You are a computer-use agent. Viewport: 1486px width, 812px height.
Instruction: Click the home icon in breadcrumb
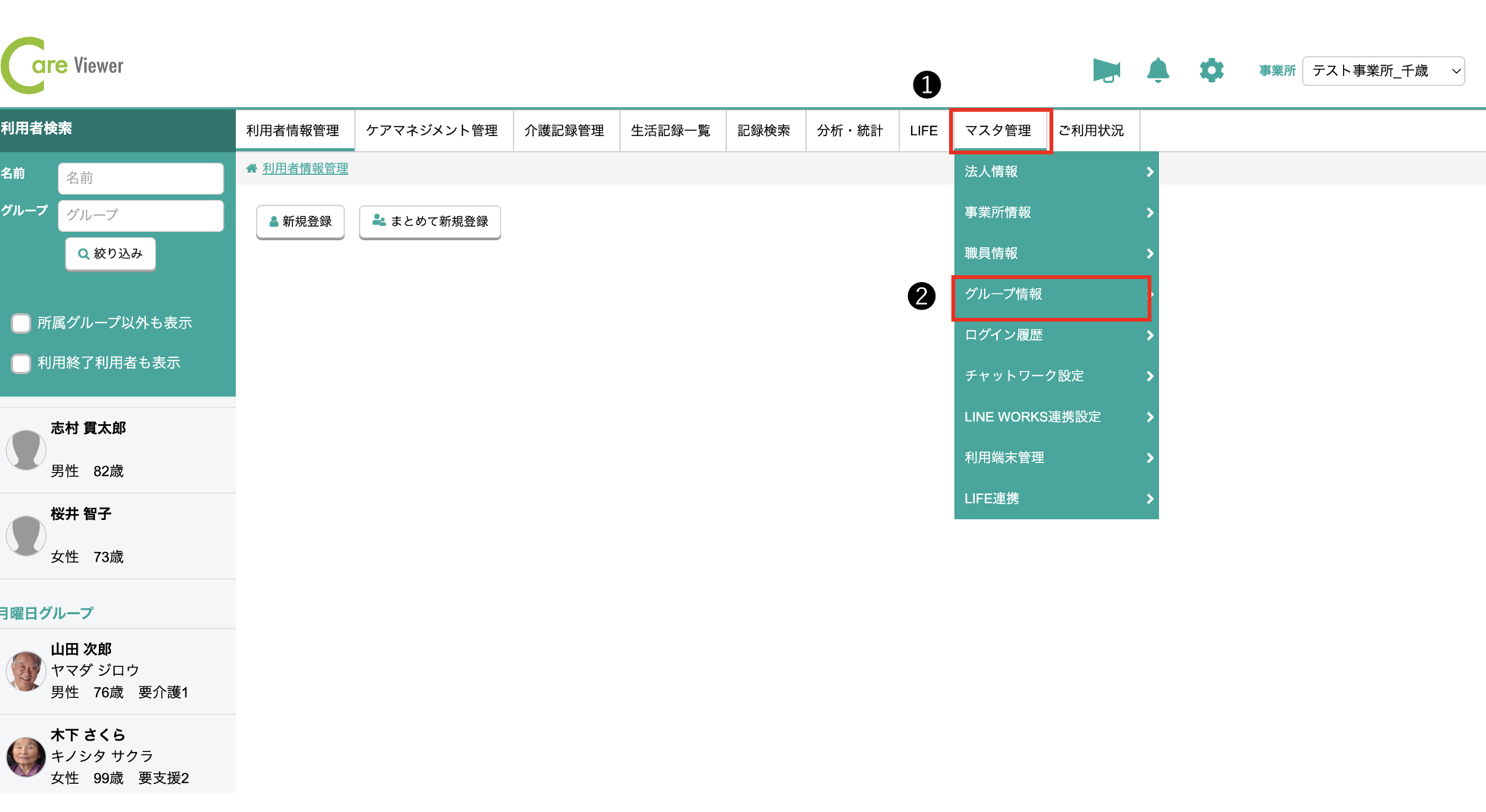tap(251, 169)
